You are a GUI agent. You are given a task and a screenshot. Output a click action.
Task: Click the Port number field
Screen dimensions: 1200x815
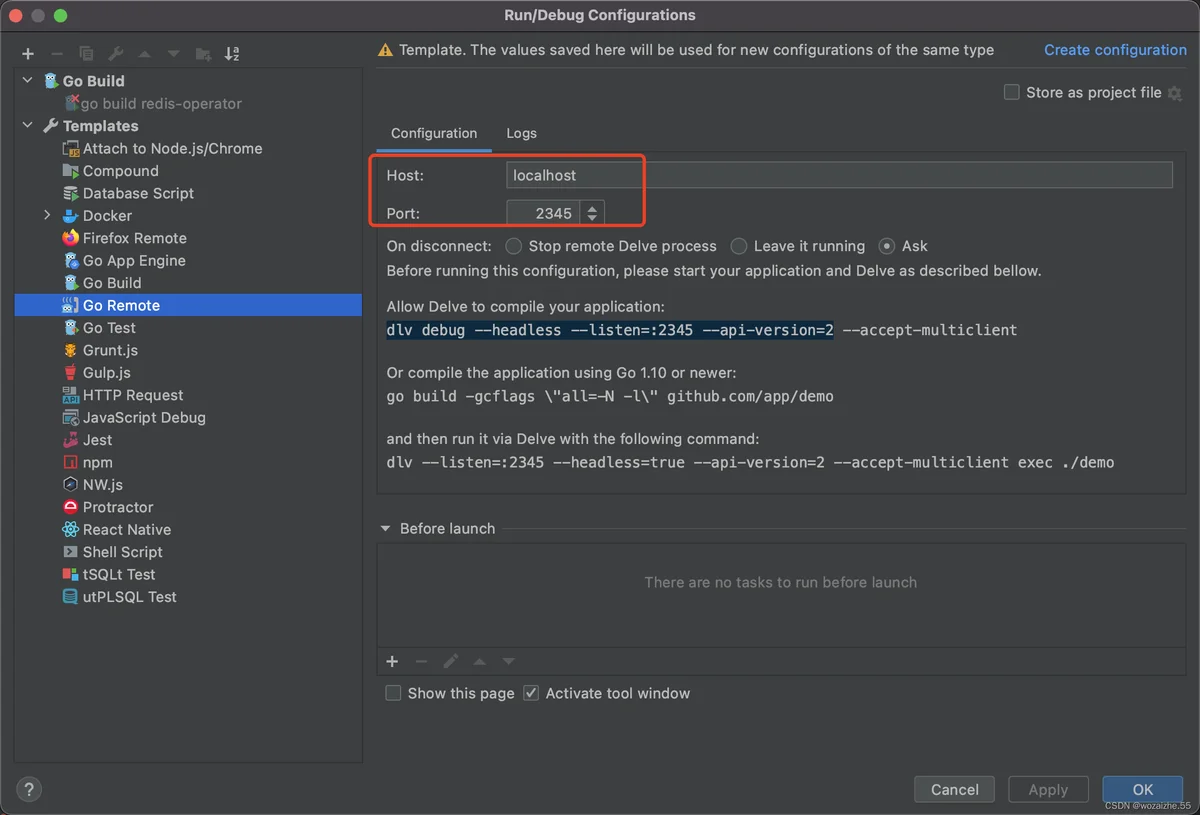[544, 213]
